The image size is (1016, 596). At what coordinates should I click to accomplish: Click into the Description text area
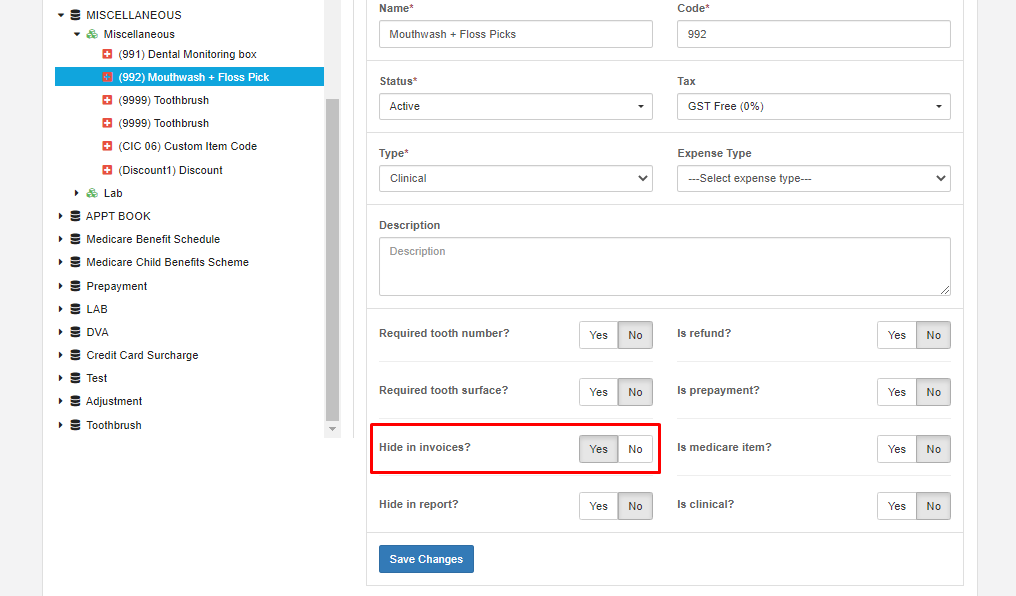coord(664,266)
